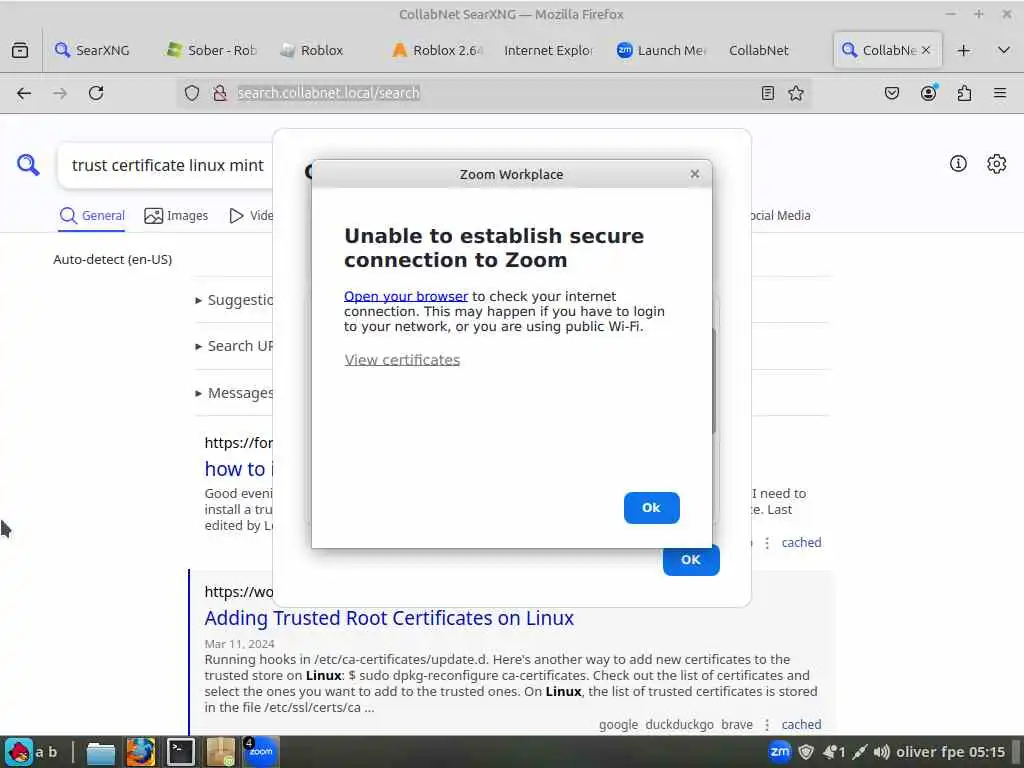Expand the list all tabs chevron
Image resolution: width=1024 pixels, height=768 pixels.
tap(1004, 50)
